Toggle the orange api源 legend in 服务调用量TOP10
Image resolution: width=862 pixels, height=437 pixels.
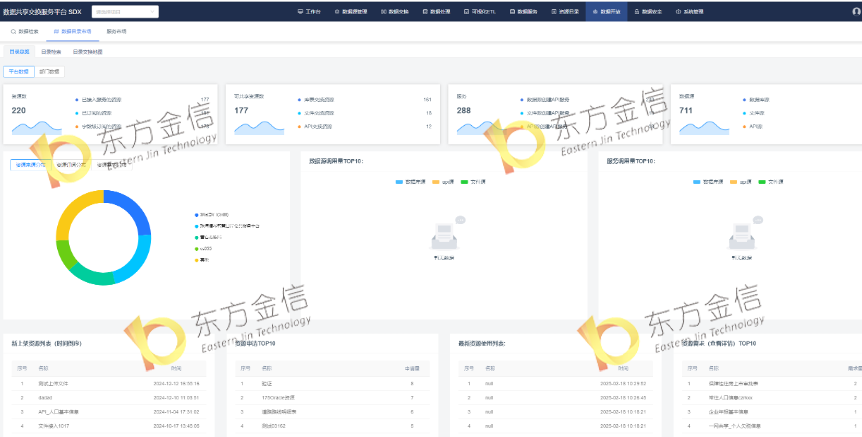[x=741, y=182]
